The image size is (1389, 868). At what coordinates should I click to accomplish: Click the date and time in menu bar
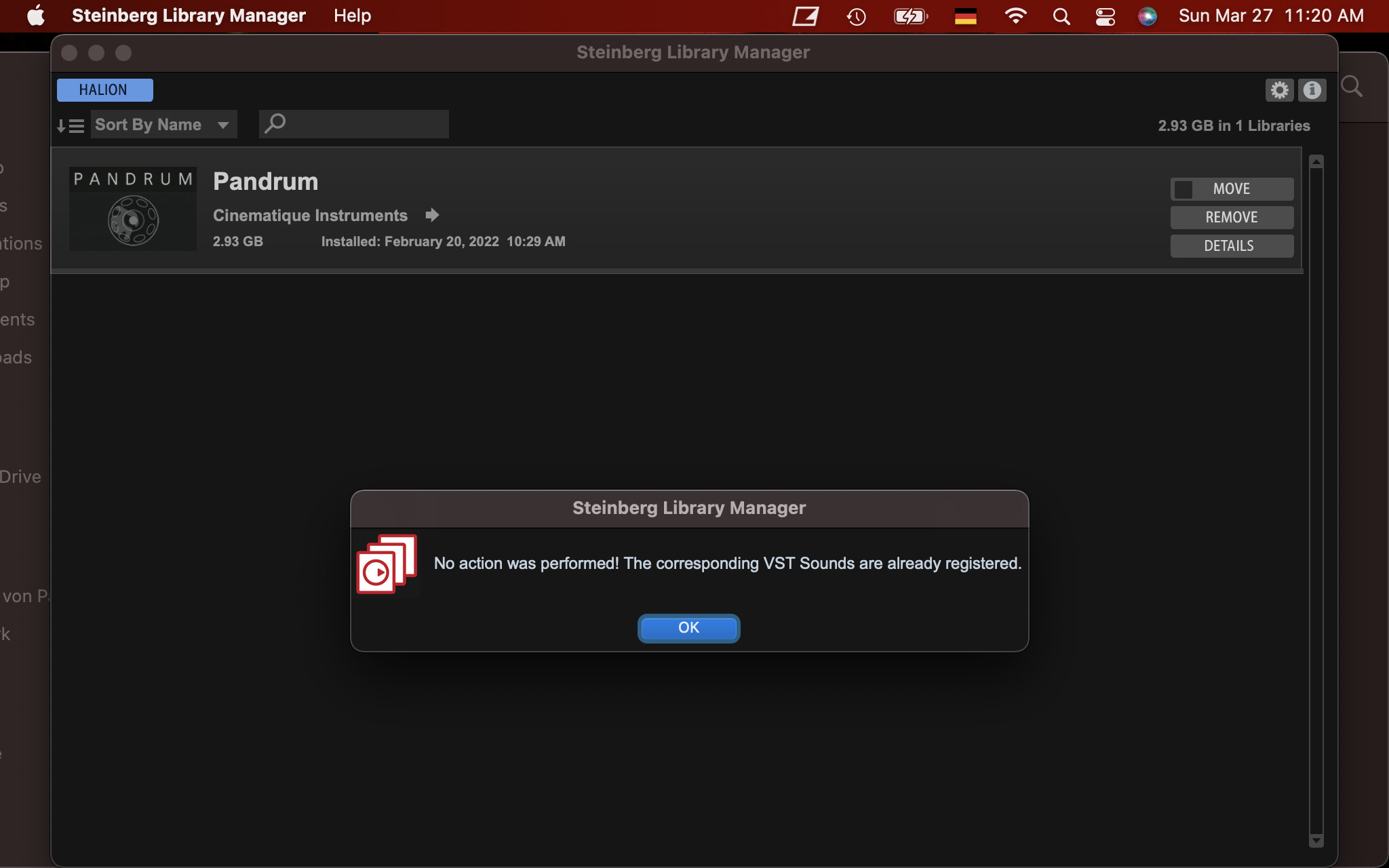[x=1271, y=16]
